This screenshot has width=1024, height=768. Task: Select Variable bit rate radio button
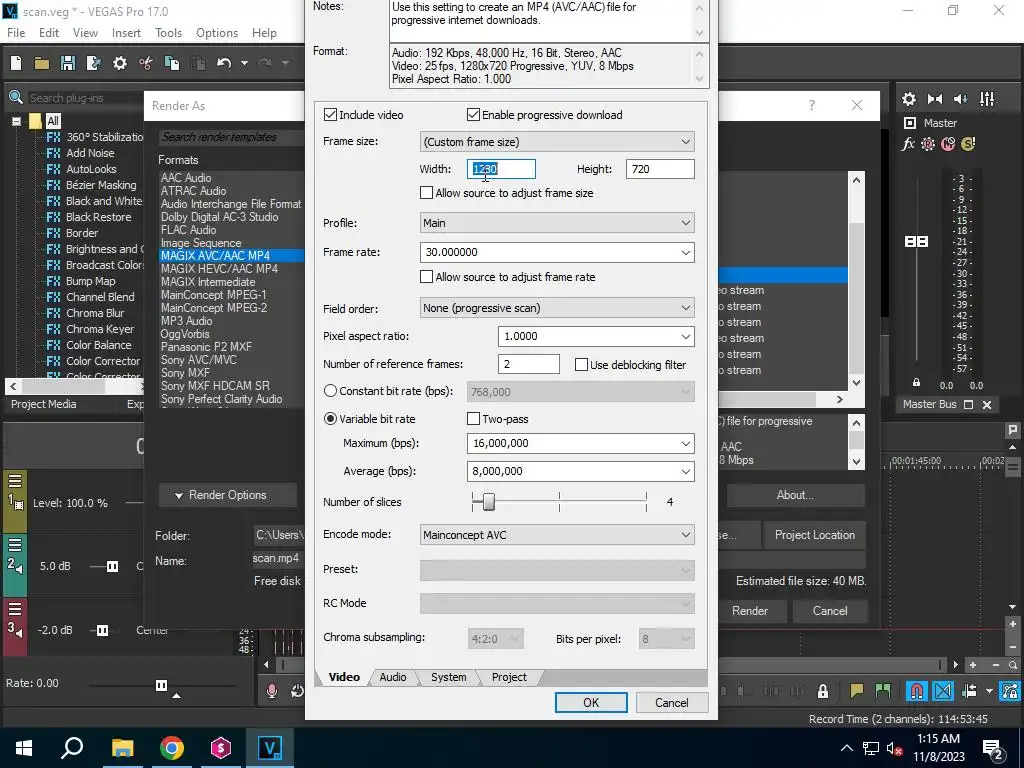click(330, 419)
